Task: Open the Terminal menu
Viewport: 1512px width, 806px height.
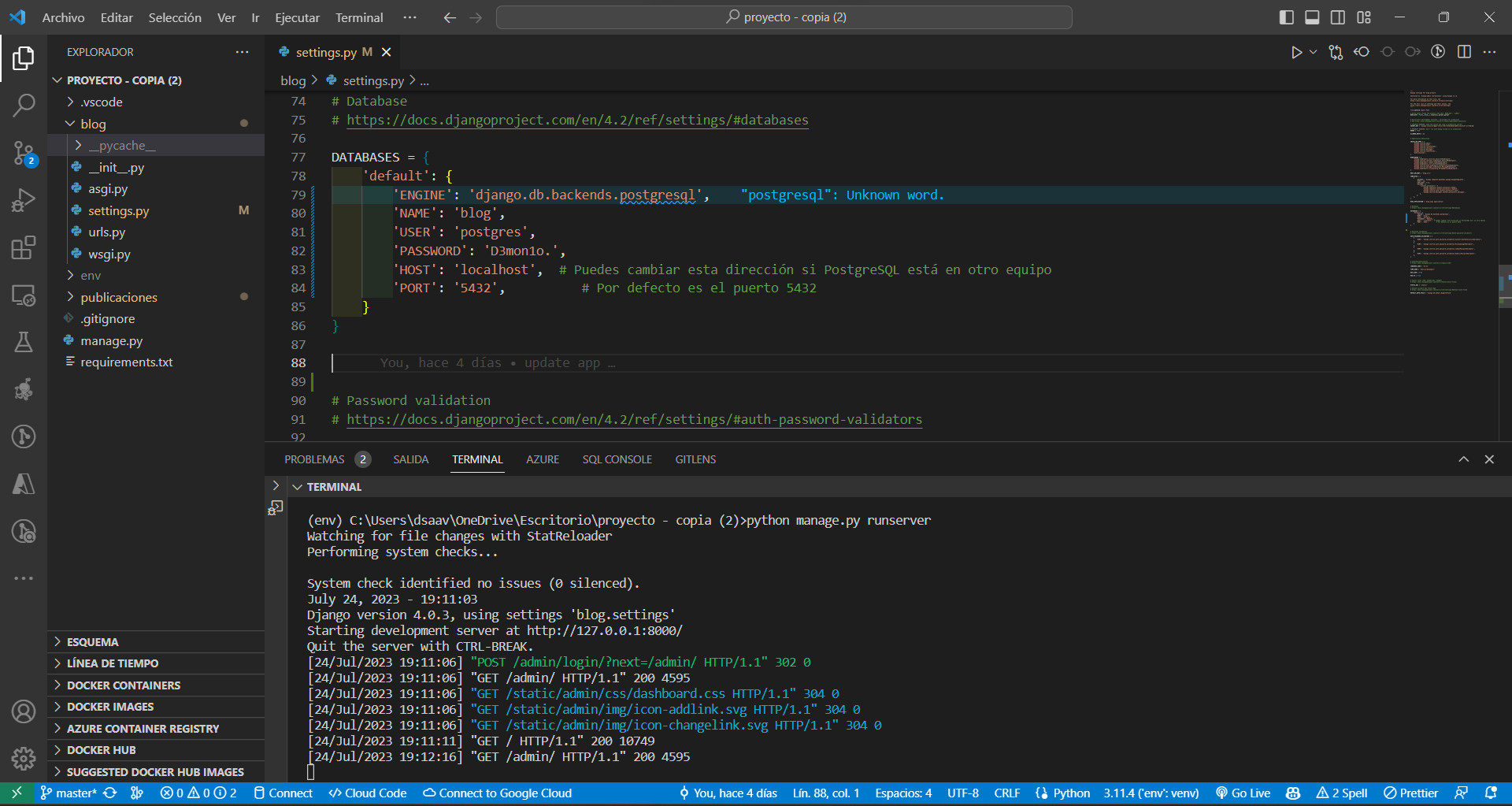Action: point(359,17)
